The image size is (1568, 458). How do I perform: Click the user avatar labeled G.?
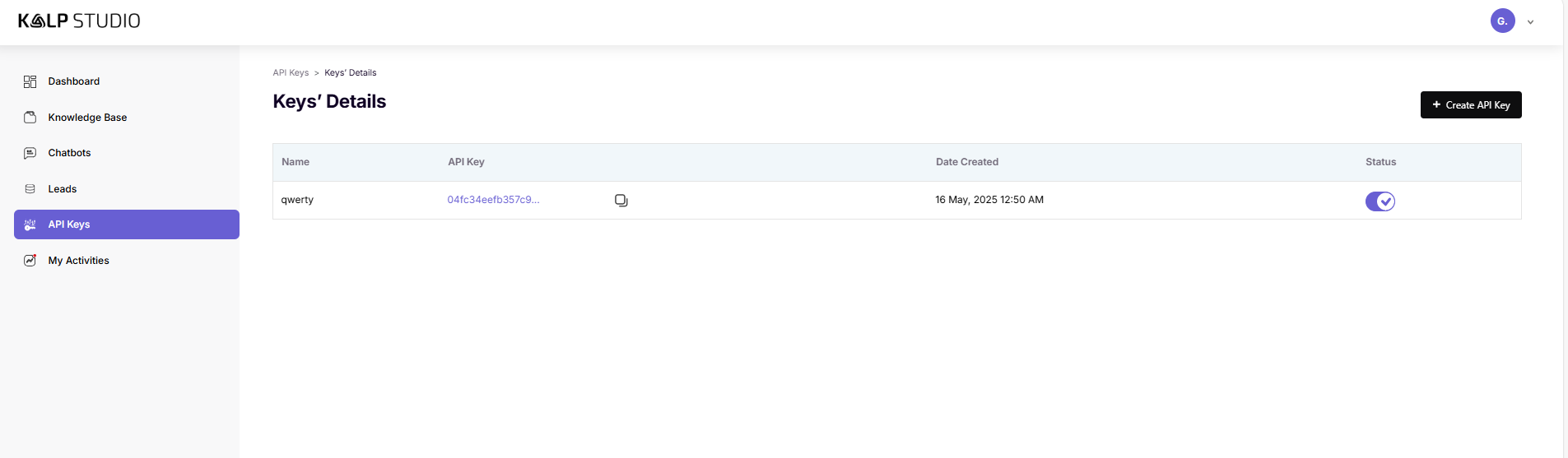coord(1502,21)
